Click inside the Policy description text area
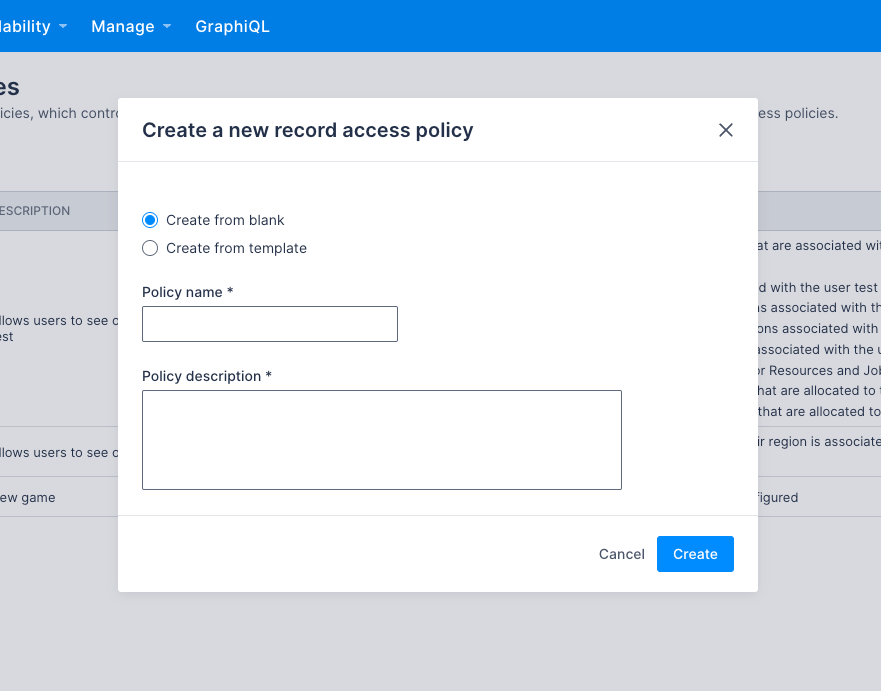The image size is (881, 691). click(381, 440)
